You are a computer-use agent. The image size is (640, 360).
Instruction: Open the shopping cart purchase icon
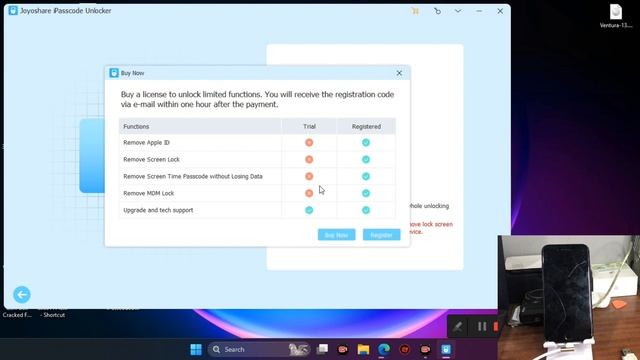pos(415,11)
